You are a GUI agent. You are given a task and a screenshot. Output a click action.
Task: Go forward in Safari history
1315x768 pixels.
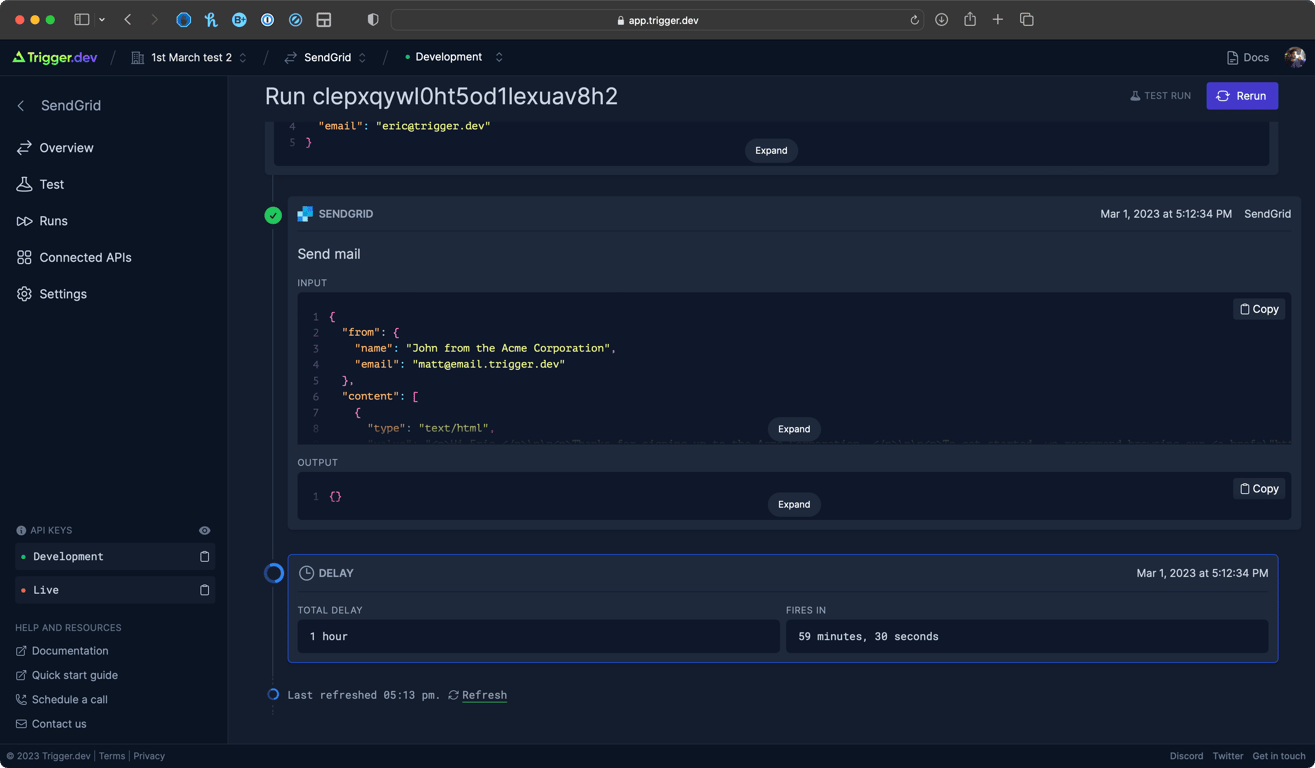(x=154, y=20)
